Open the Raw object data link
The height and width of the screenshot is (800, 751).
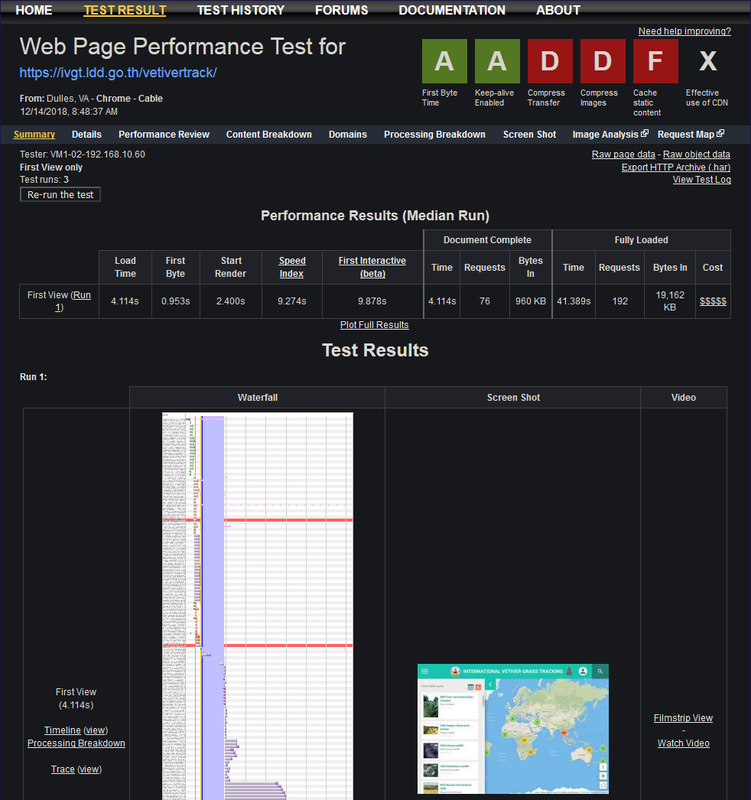tap(696, 154)
